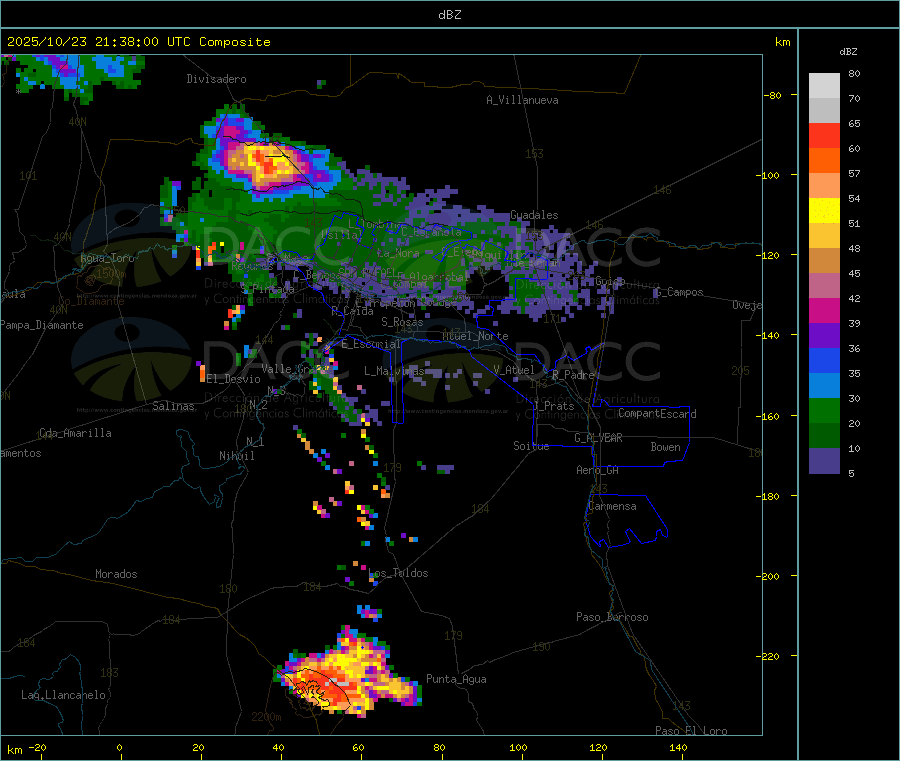This screenshot has height=761, width=900.
Task: Click the R_Padre map label
Action: pos(573,375)
